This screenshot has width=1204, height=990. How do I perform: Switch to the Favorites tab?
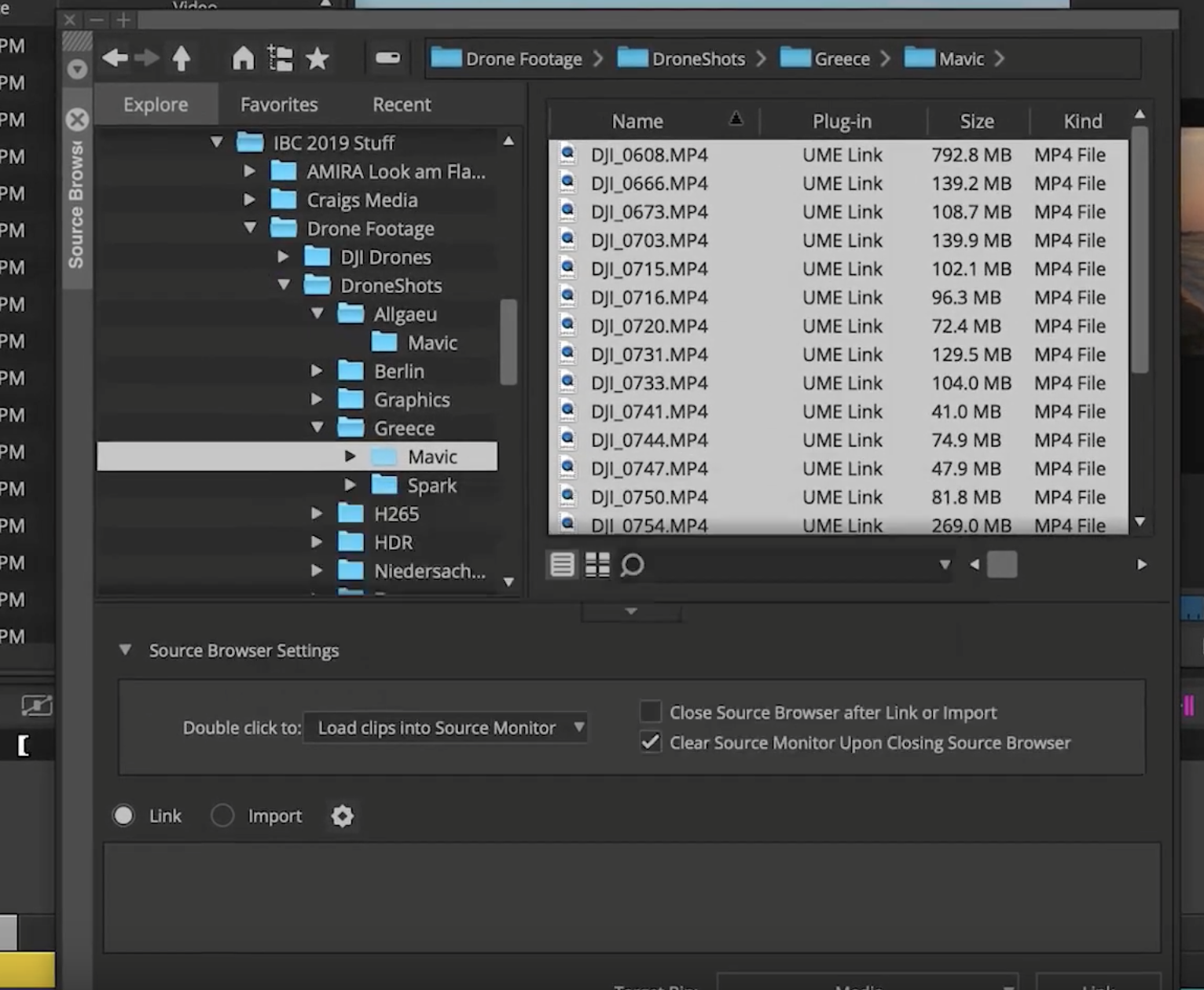(x=279, y=104)
